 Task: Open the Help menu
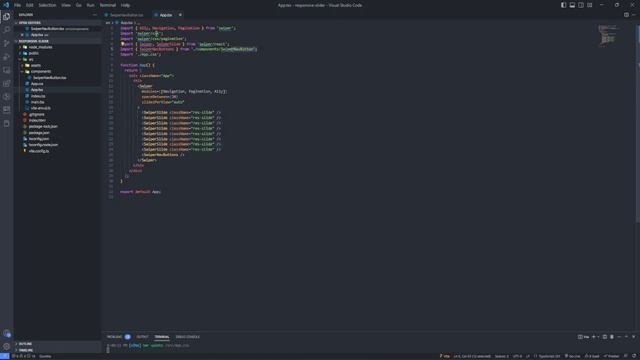(x=125, y=5)
